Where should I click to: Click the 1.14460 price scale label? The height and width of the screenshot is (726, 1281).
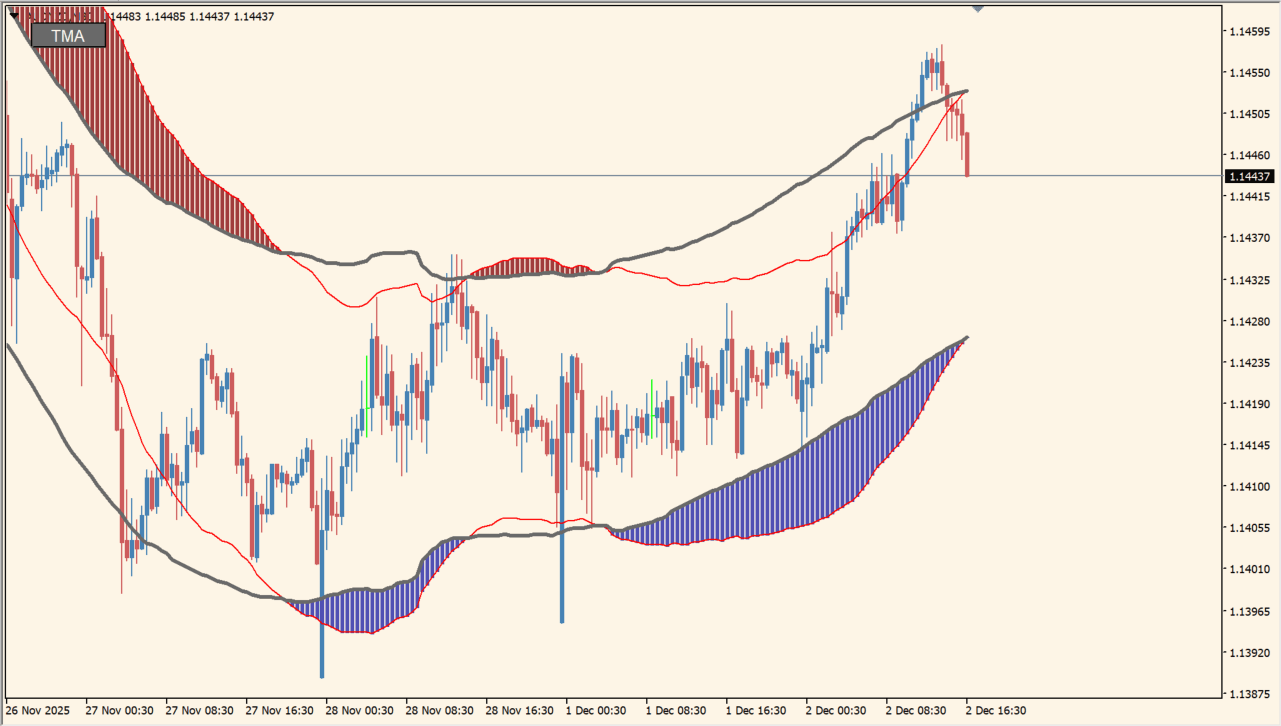[x=1249, y=155]
